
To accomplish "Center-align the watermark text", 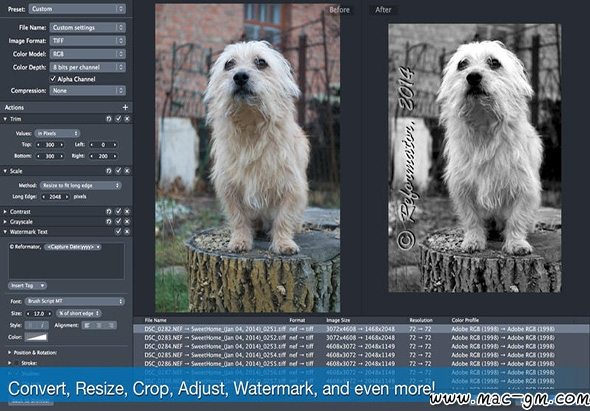I will click(x=99, y=325).
